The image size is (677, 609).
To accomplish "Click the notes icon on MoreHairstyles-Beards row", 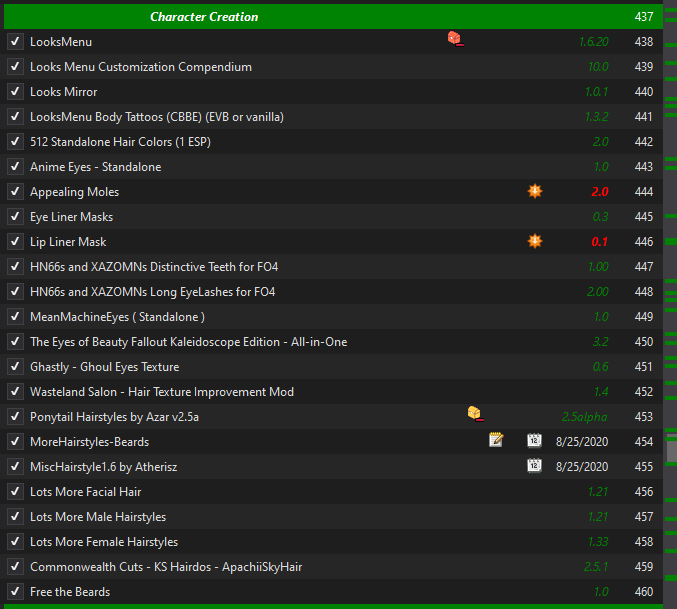I will [496, 440].
